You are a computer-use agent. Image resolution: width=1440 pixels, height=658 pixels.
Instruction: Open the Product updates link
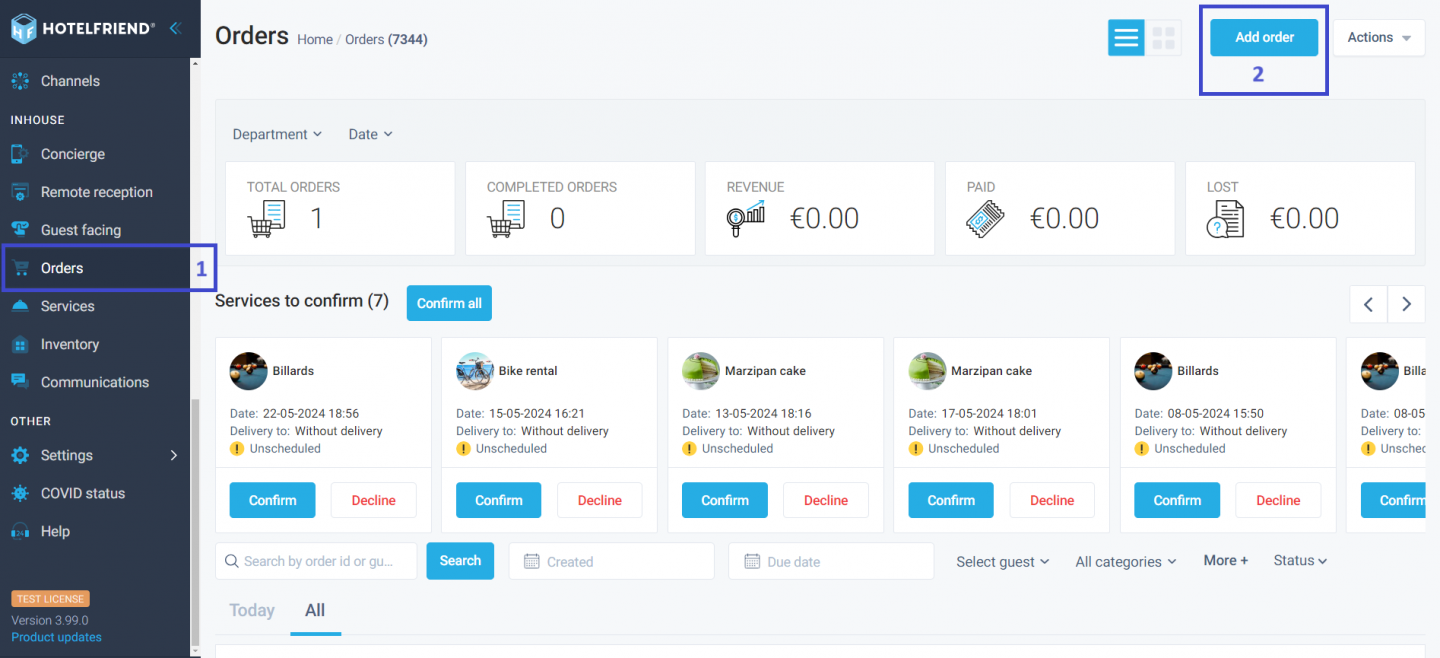pyautogui.click(x=56, y=637)
